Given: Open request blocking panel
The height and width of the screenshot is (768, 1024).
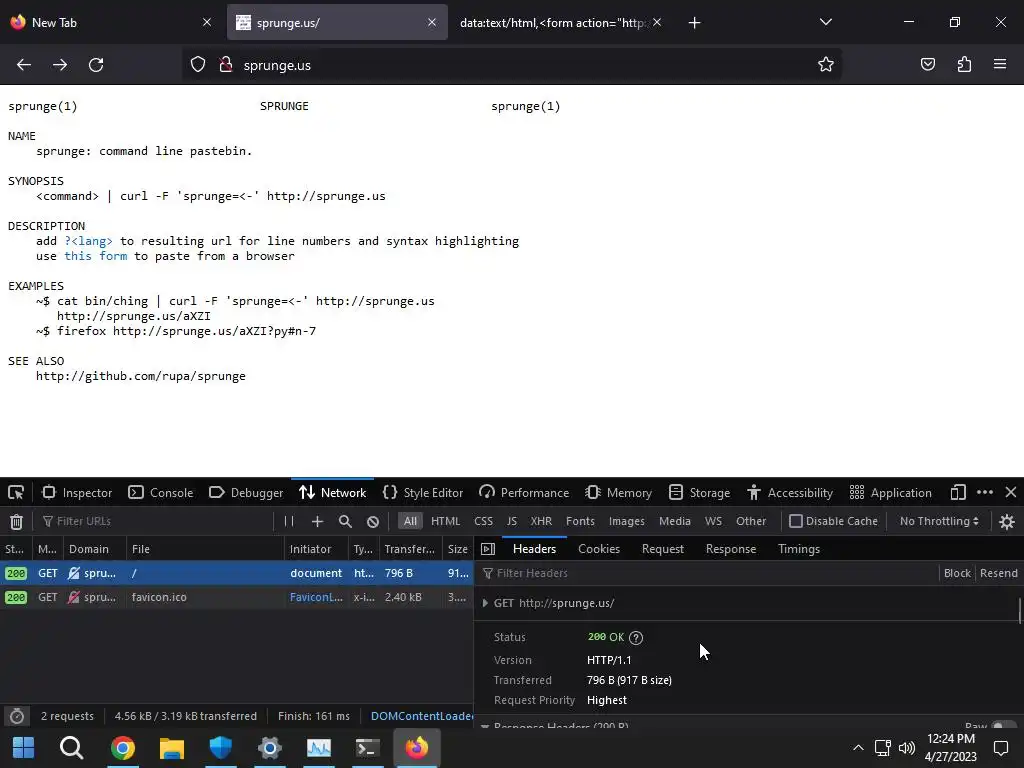Looking at the screenshot, I should point(373,521).
